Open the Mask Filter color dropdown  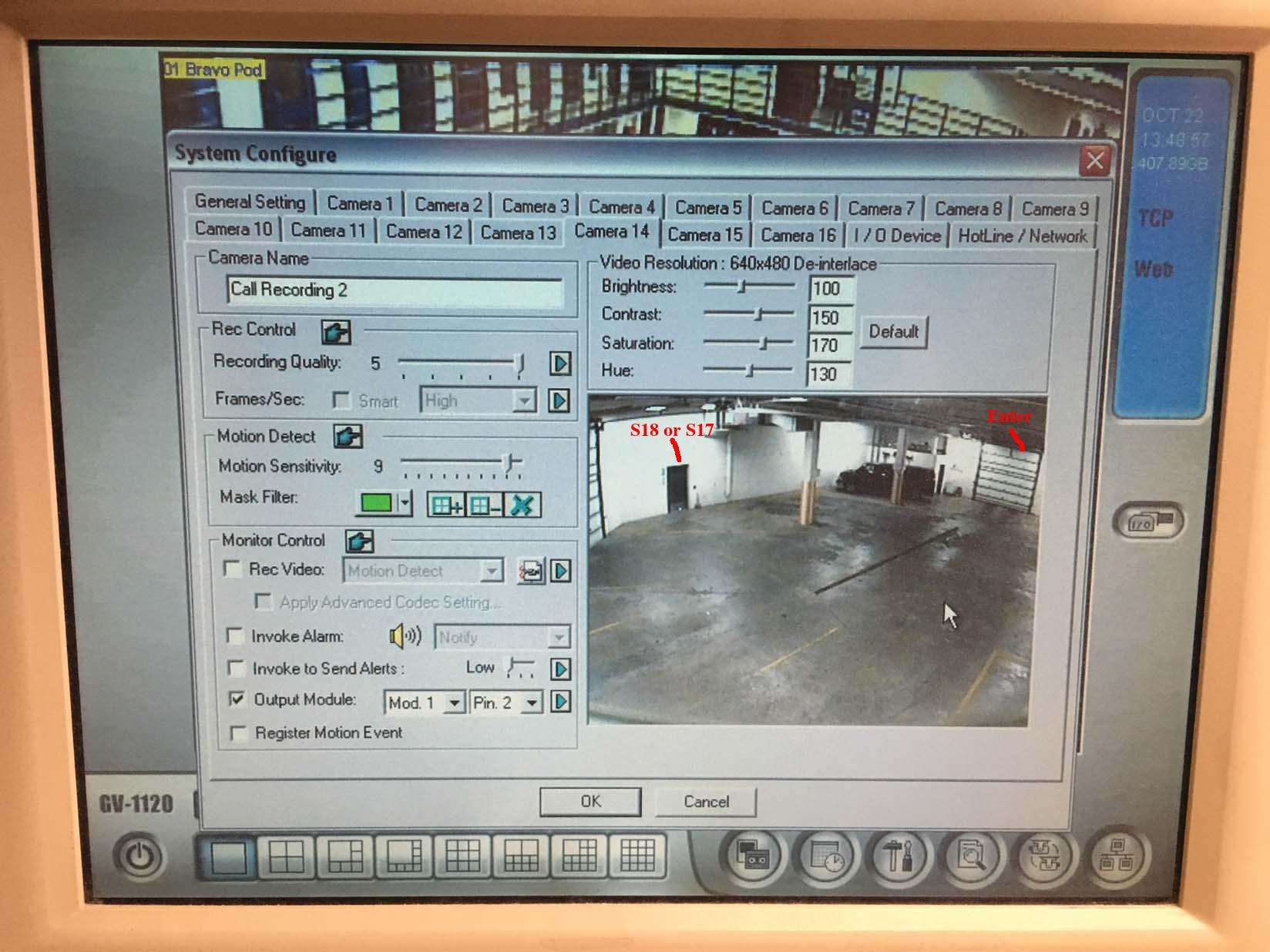405,504
